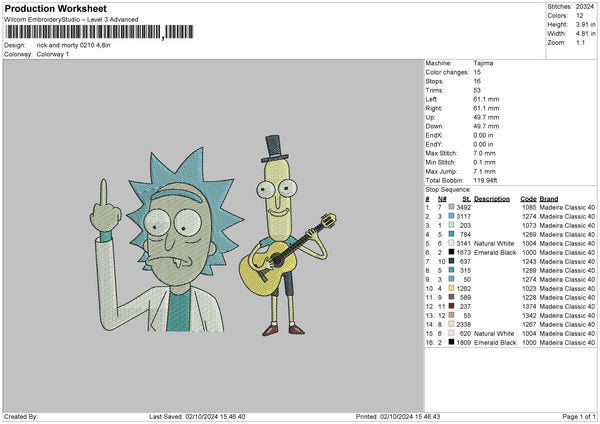
Task: Click "Natural White" description in stop row 15
Action: click(494, 334)
